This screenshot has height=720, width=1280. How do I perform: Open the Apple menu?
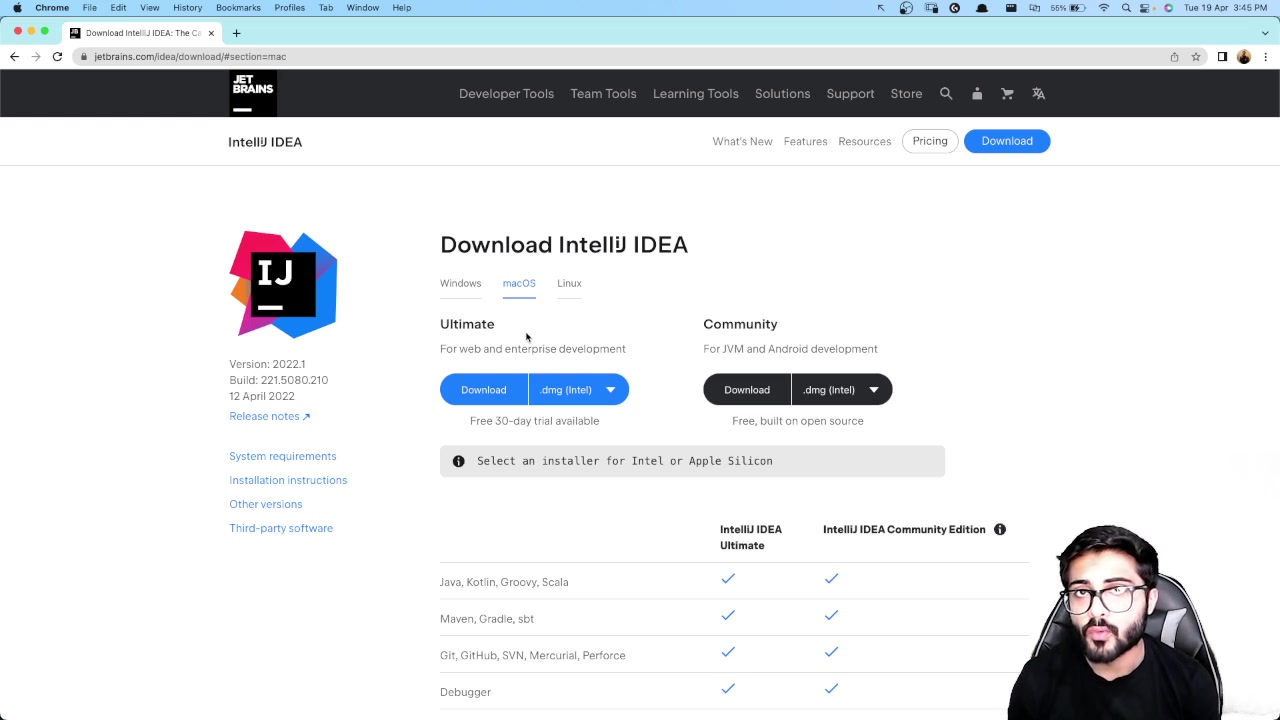(17, 8)
